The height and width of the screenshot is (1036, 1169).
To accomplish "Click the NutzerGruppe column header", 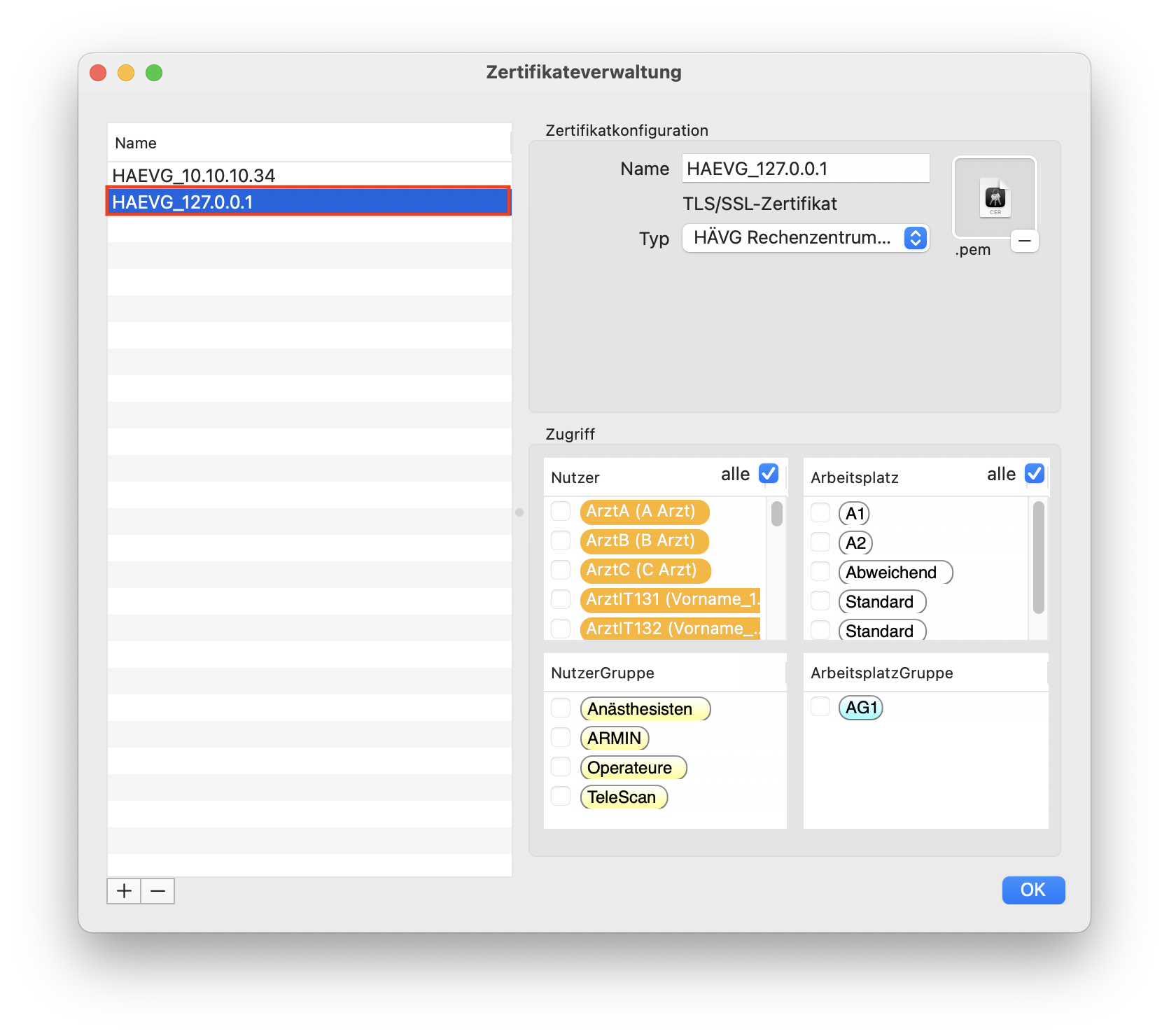I will pyautogui.click(x=665, y=673).
